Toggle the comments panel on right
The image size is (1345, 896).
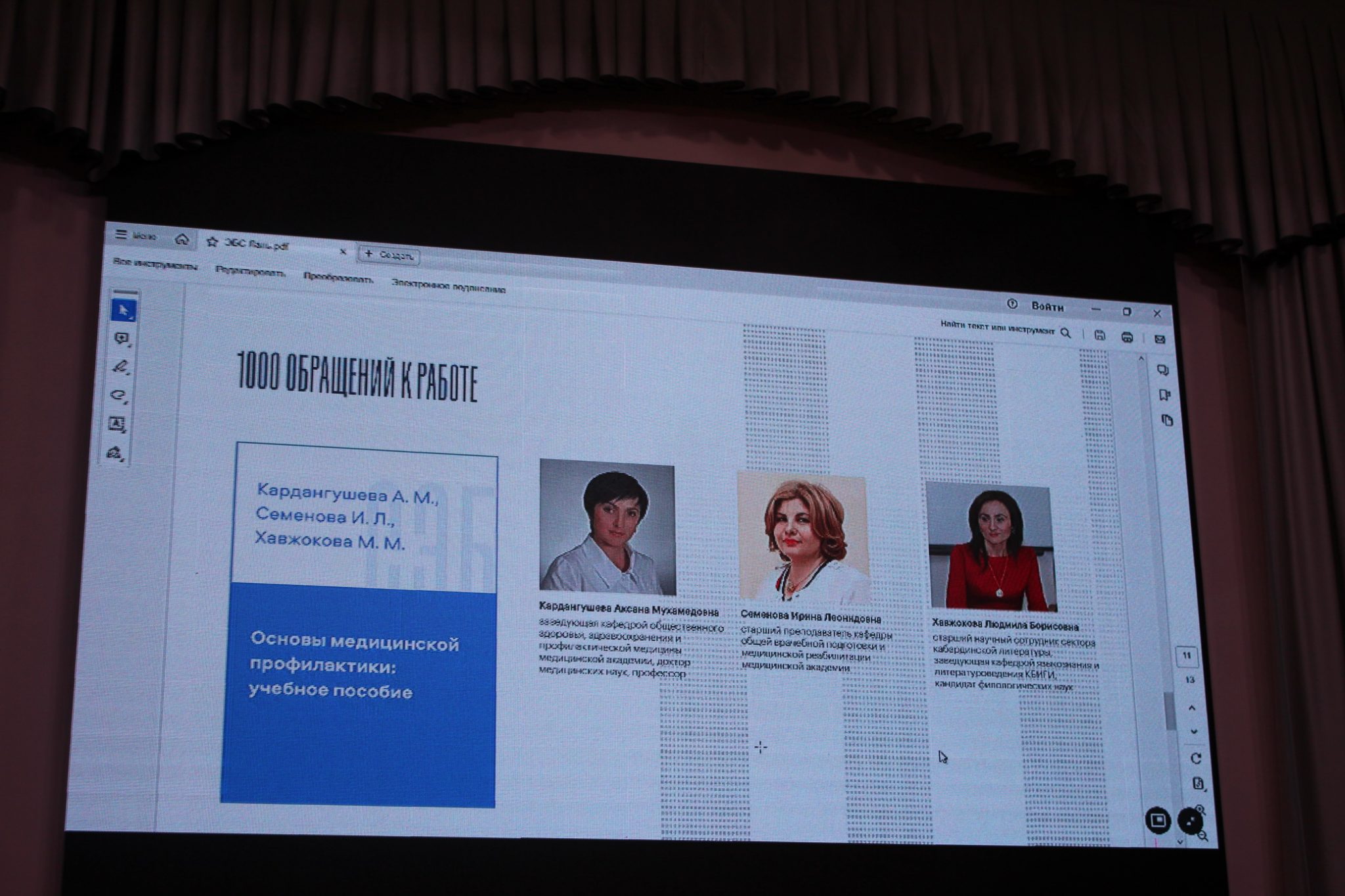[1163, 370]
